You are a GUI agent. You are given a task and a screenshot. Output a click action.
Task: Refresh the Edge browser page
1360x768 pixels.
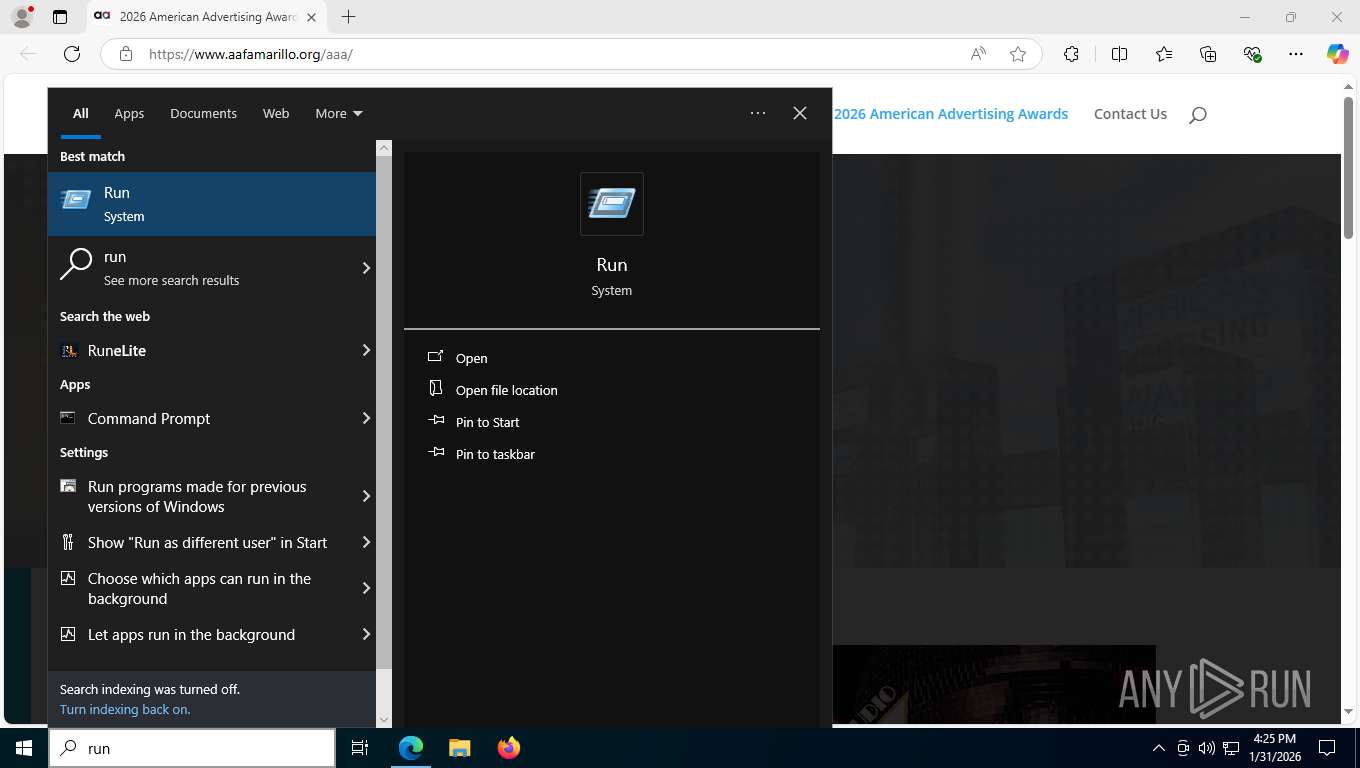pos(72,54)
